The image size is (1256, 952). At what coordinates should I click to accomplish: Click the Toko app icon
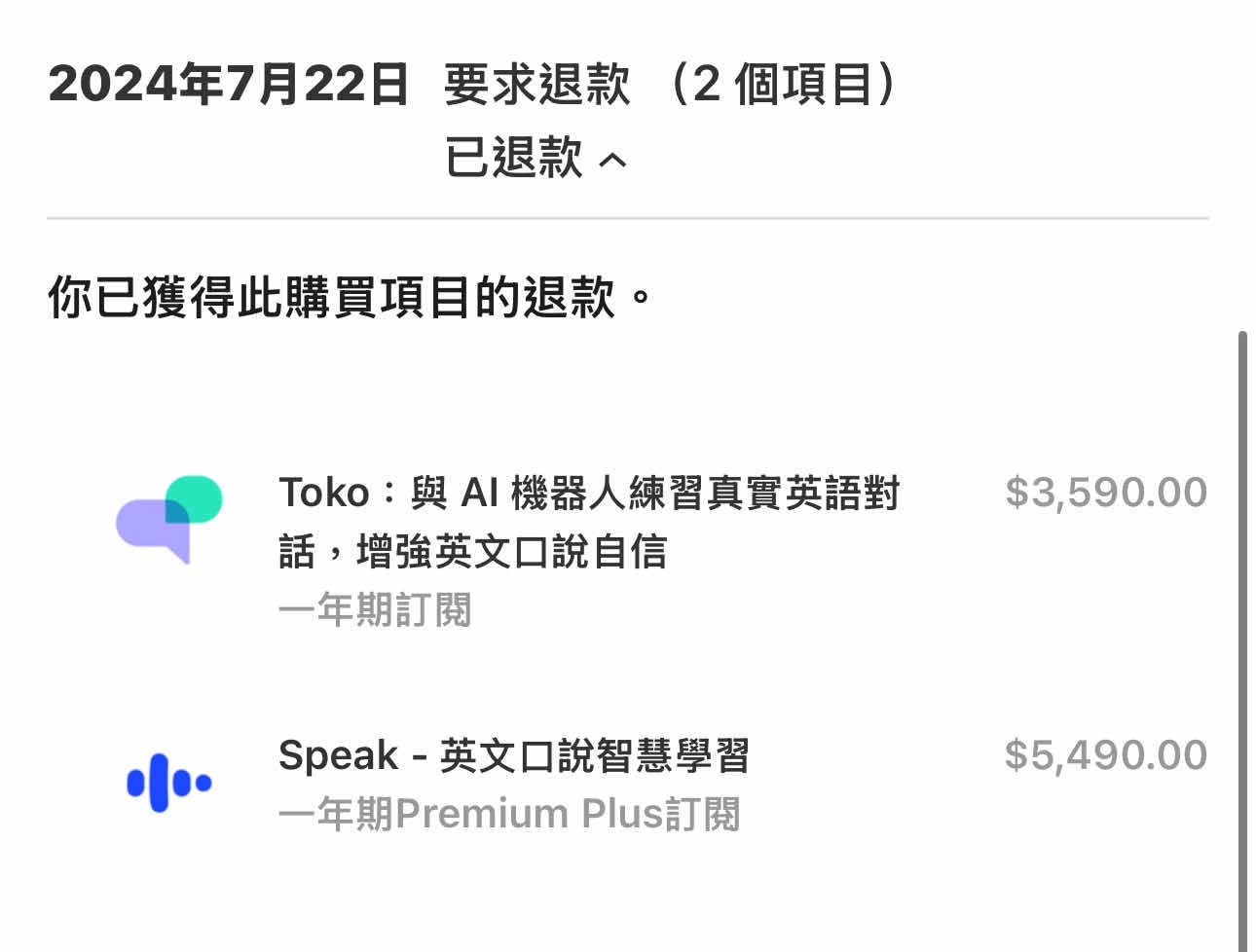click(x=169, y=519)
